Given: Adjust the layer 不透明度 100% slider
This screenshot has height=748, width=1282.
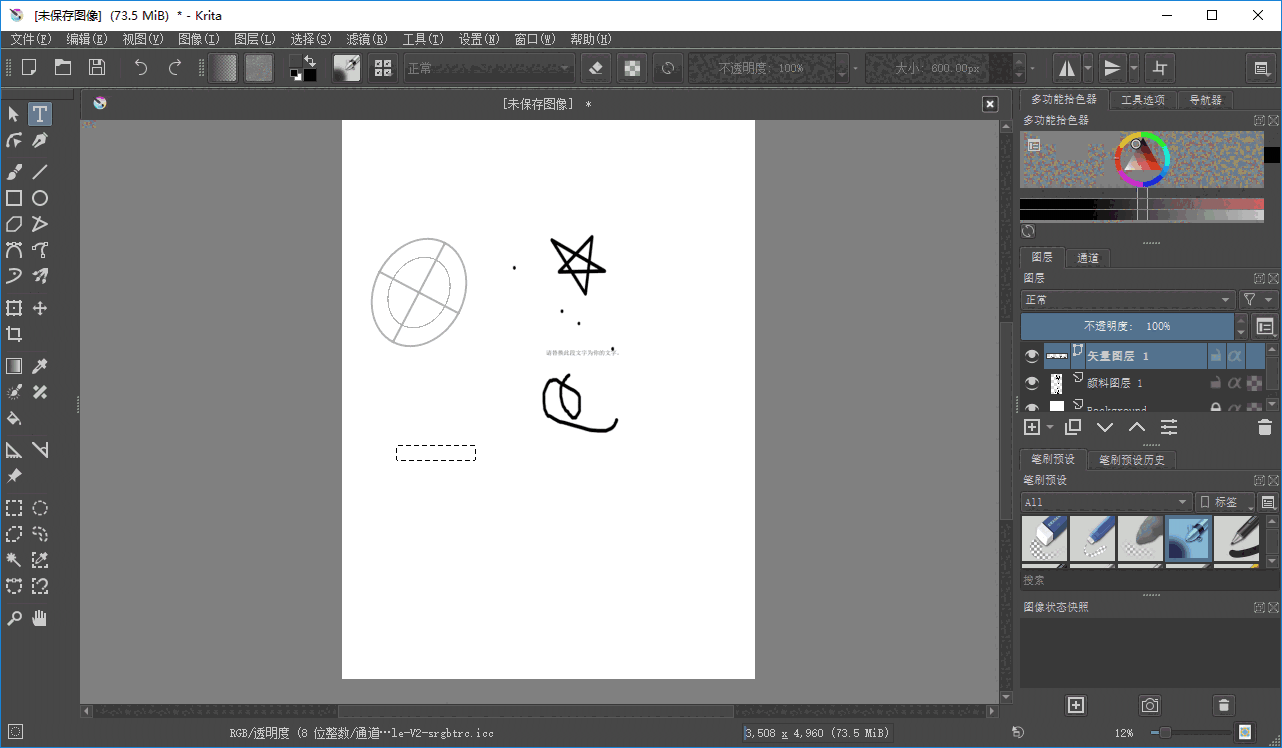Looking at the screenshot, I should coord(1126,326).
